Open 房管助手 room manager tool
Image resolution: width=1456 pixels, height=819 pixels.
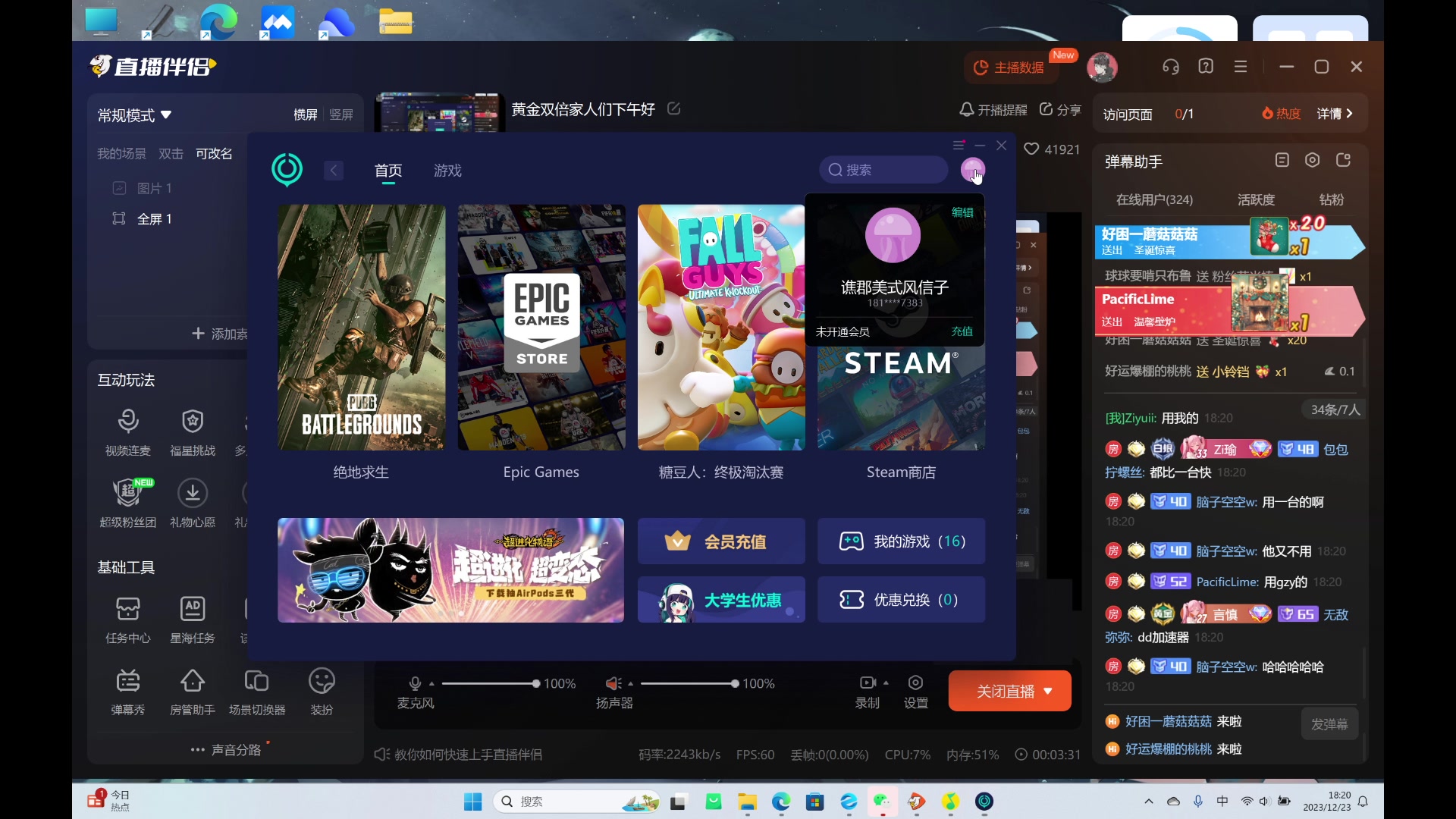[x=193, y=692]
